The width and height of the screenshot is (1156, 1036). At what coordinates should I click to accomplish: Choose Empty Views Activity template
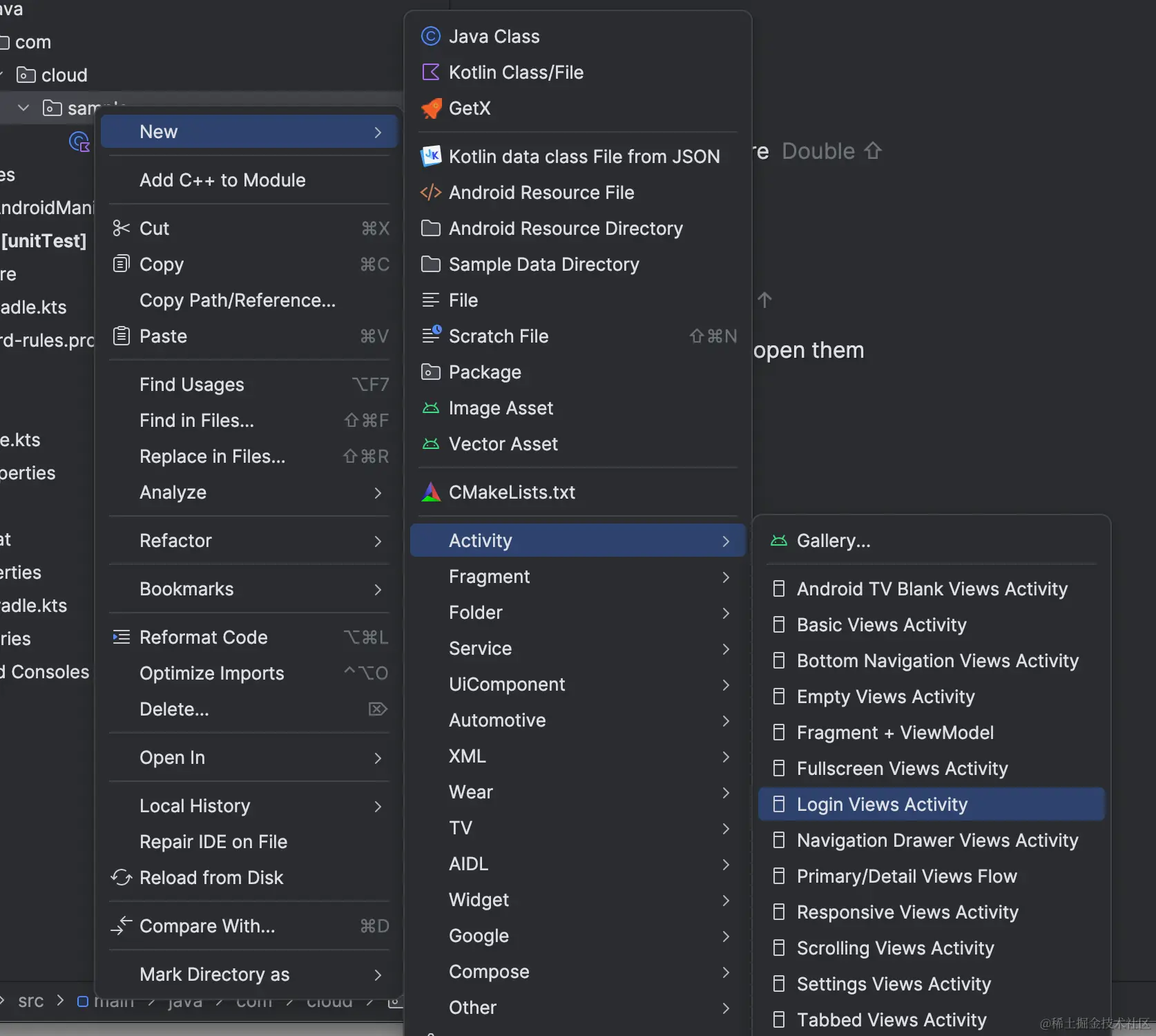pos(932,696)
